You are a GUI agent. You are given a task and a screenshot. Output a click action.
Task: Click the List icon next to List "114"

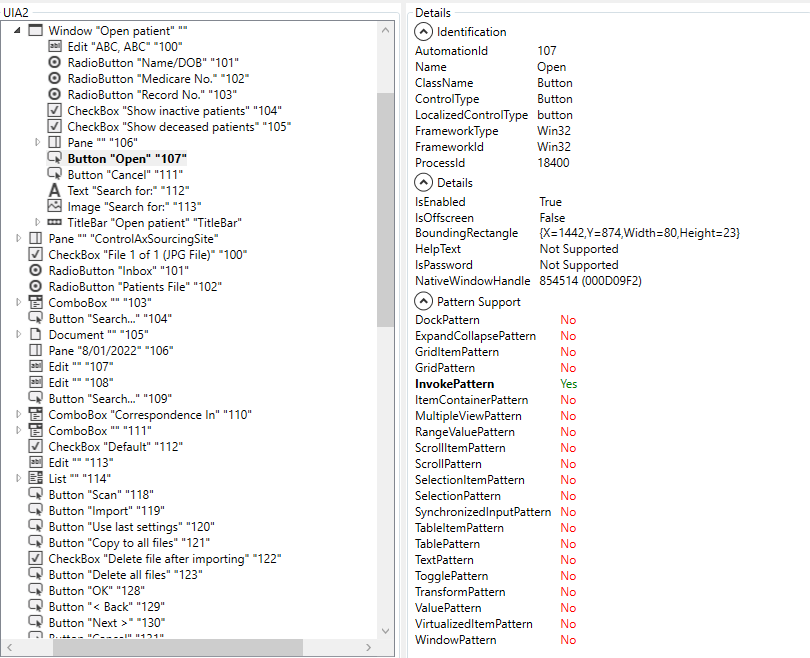(x=36, y=478)
